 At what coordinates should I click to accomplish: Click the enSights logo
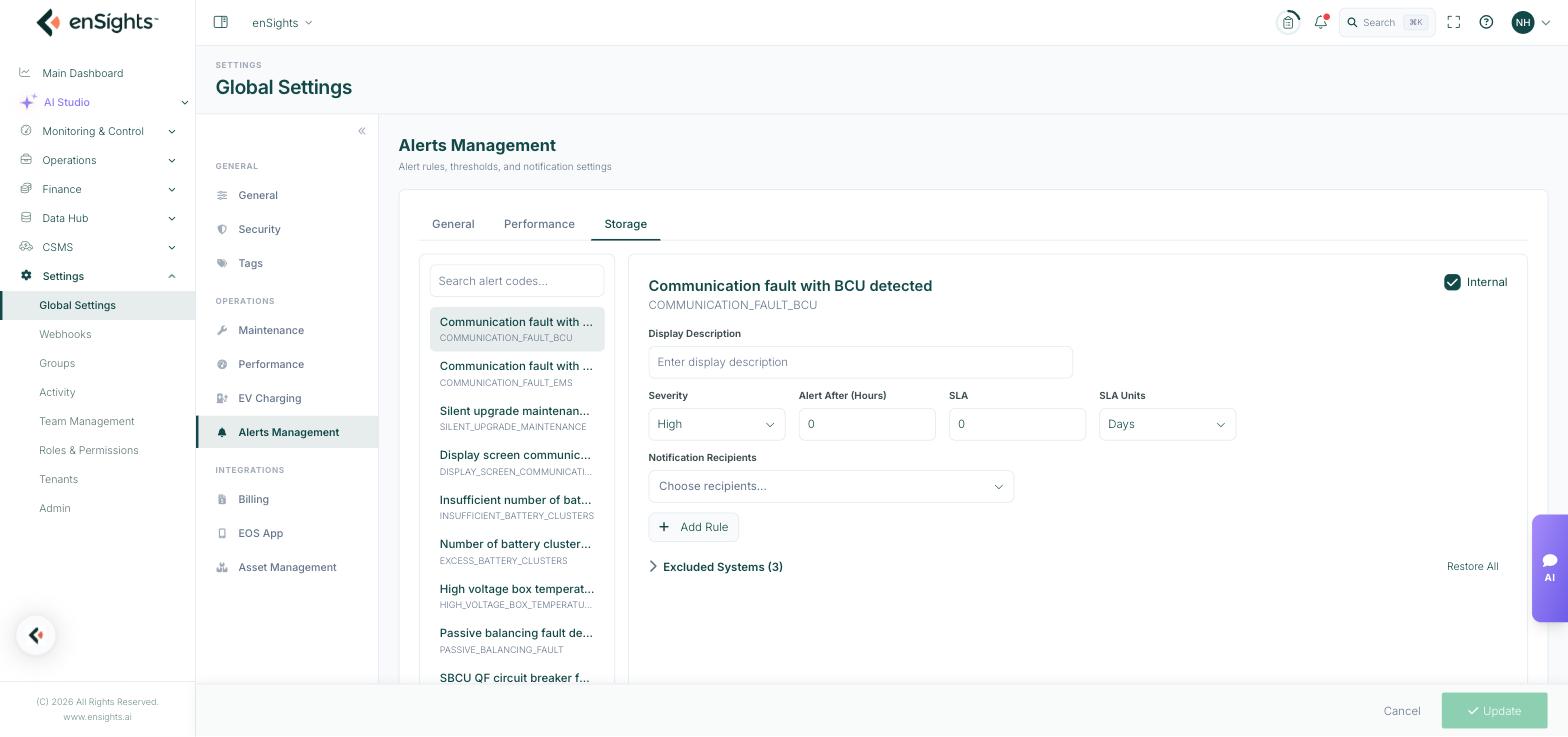point(97,22)
